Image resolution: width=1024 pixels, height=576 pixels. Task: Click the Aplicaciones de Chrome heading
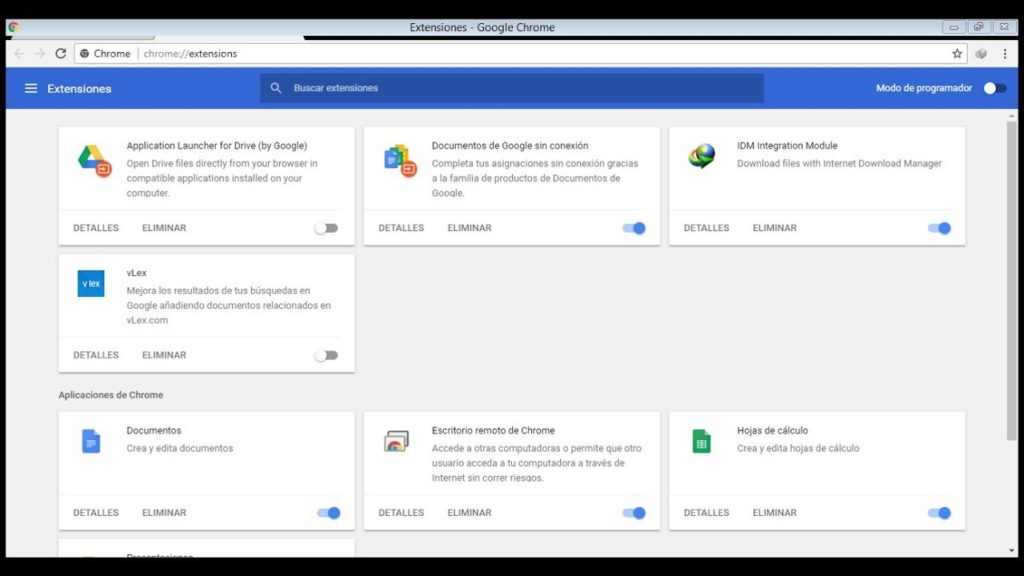tap(111, 395)
